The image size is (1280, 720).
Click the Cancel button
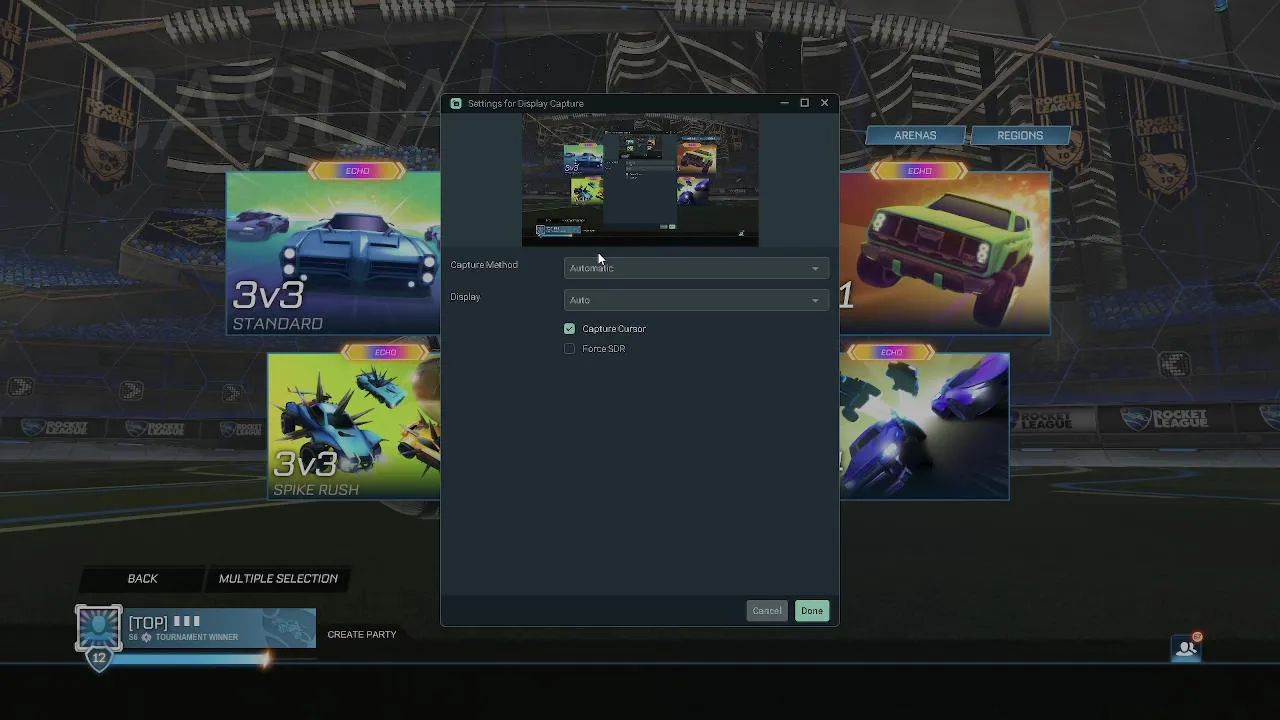pos(767,611)
